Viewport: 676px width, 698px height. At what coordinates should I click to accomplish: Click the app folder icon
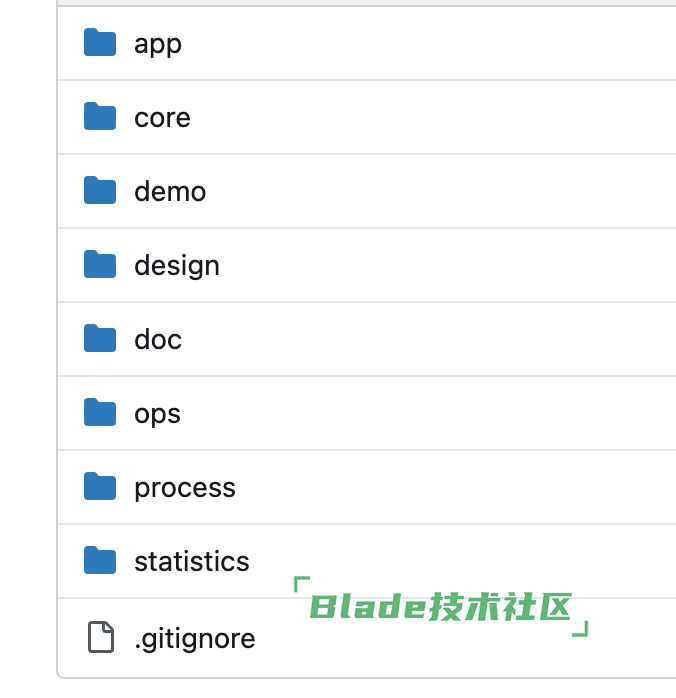click(100, 42)
